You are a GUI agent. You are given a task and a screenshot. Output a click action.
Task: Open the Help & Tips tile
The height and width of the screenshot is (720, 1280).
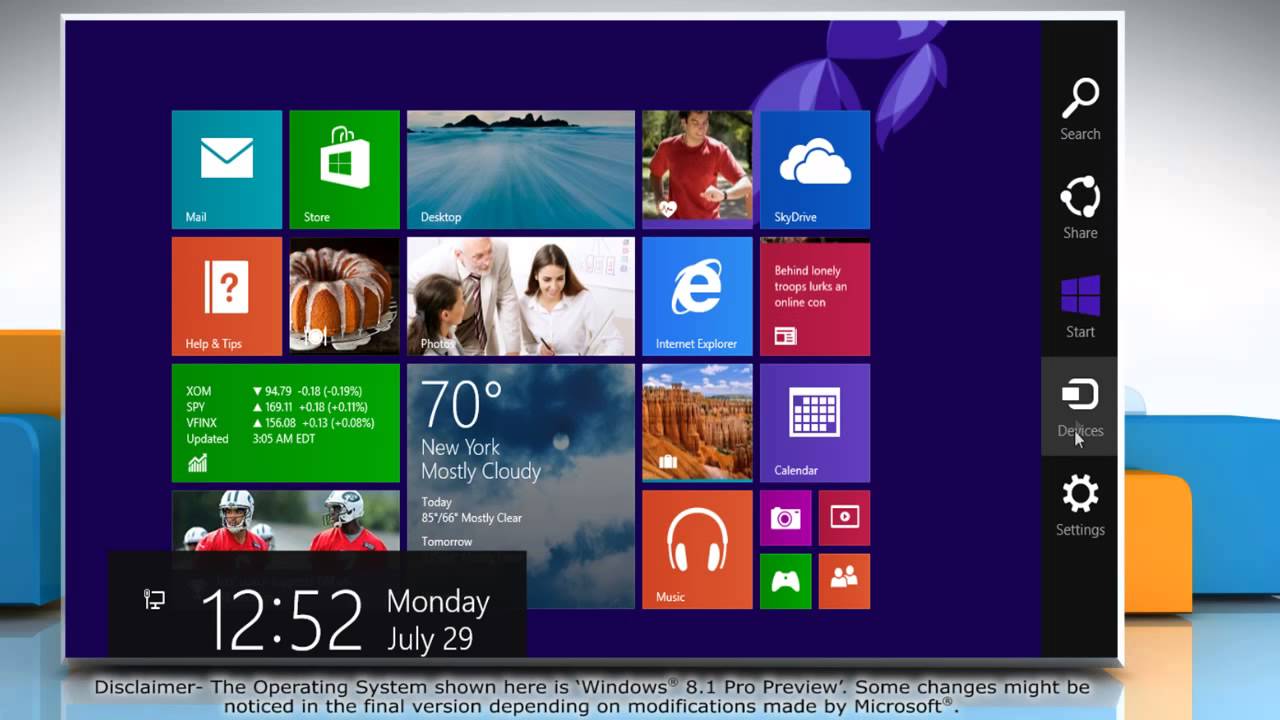tap(227, 296)
